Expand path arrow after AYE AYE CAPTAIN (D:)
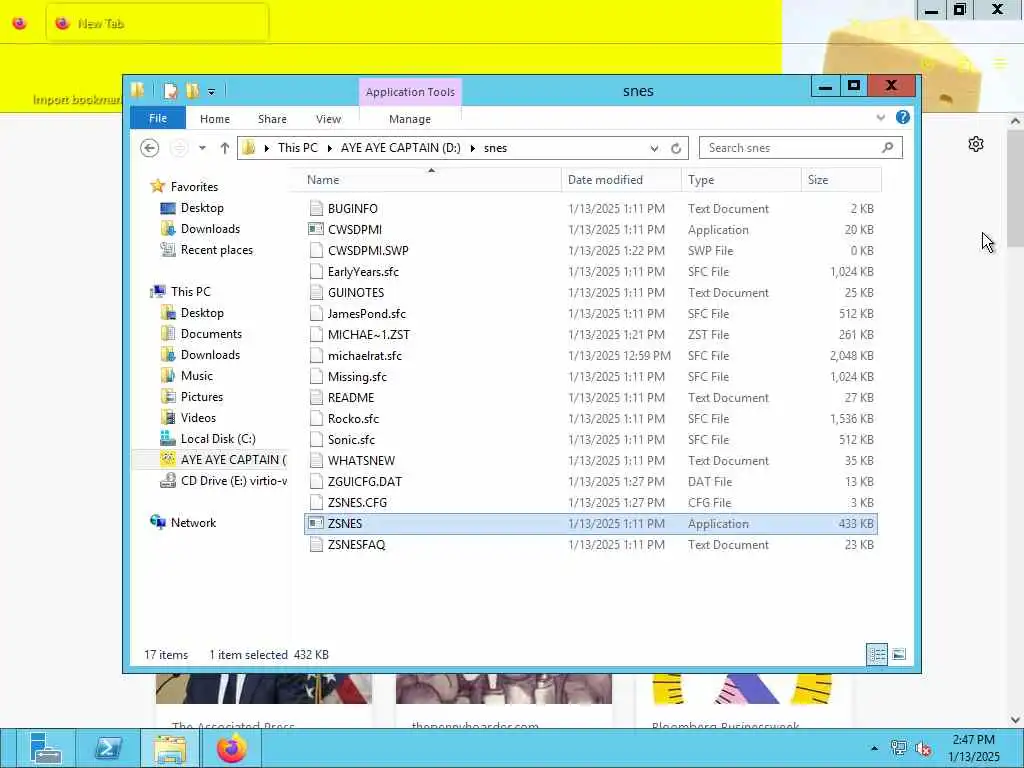This screenshot has height=768, width=1024. pyautogui.click(x=472, y=148)
